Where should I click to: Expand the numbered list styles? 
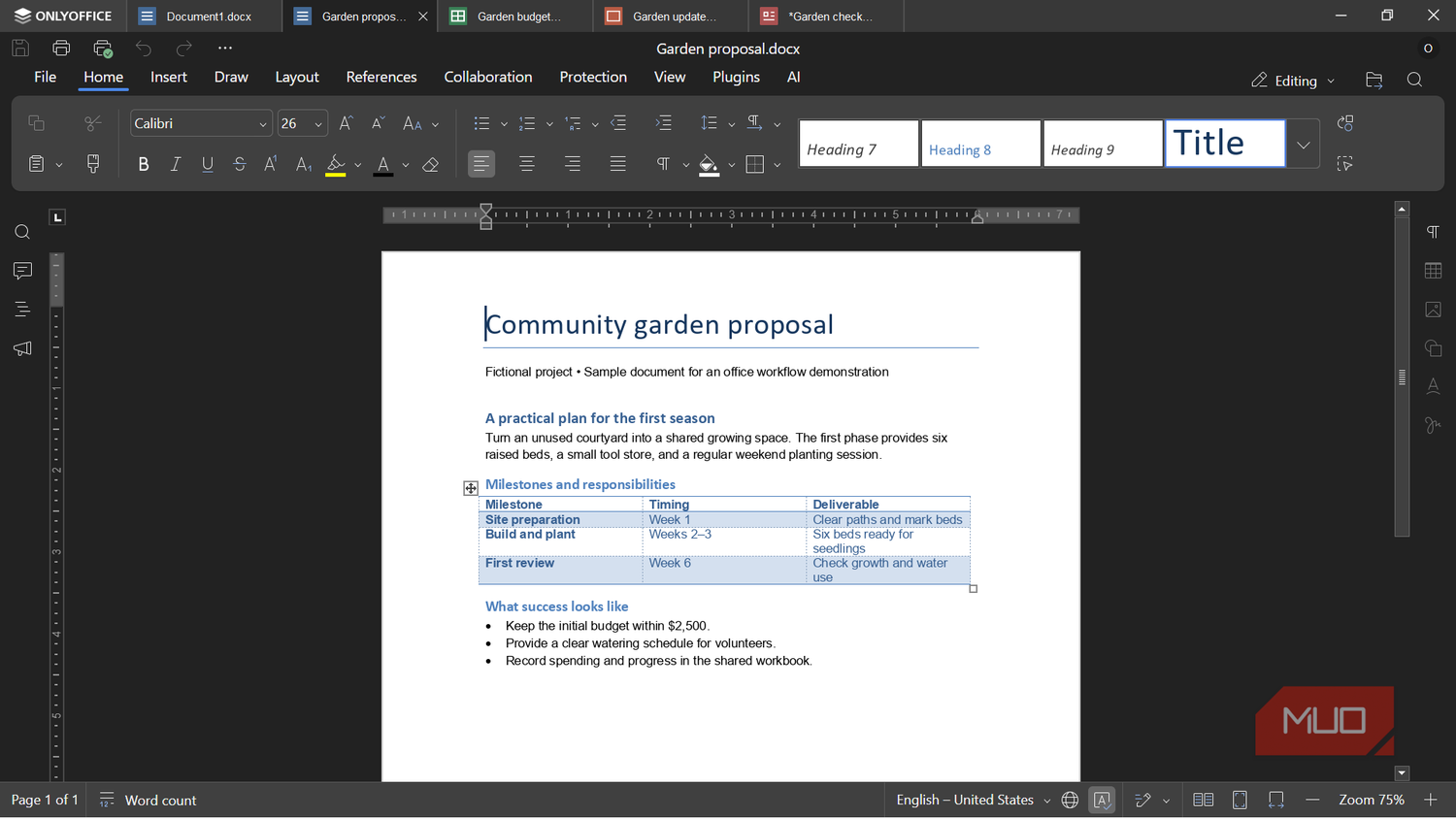tap(549, 124)
